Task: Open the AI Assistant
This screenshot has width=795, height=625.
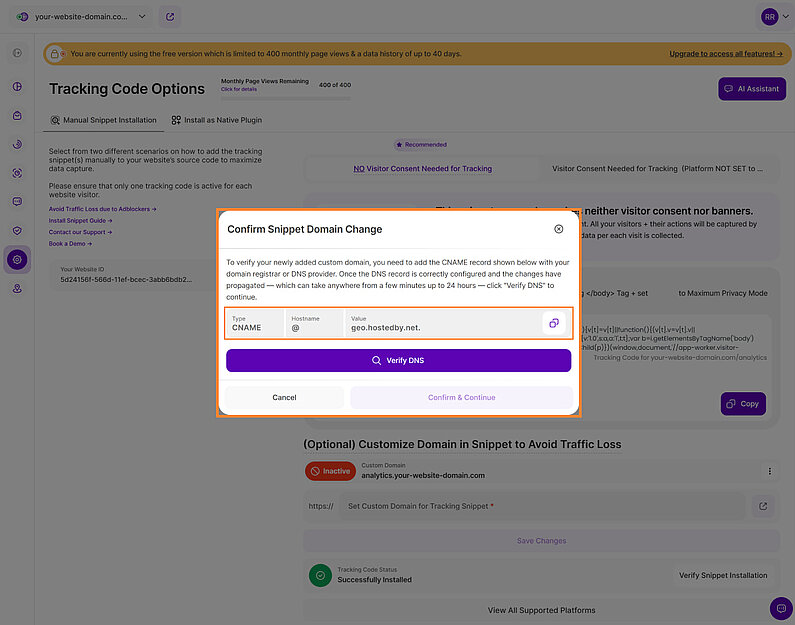Action: tap(751, 89)
